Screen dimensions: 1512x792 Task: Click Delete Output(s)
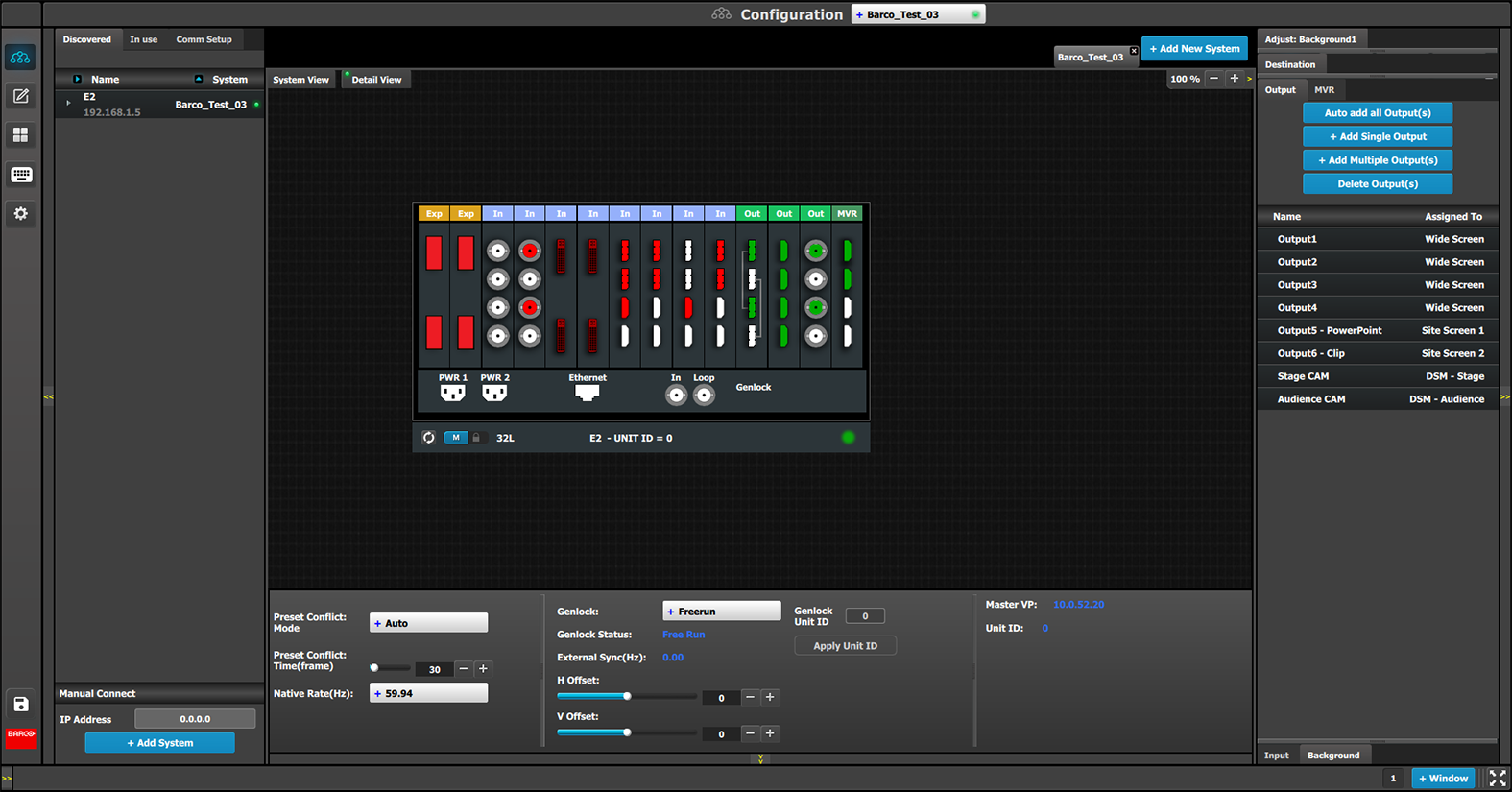click(x=1378, y=183)
